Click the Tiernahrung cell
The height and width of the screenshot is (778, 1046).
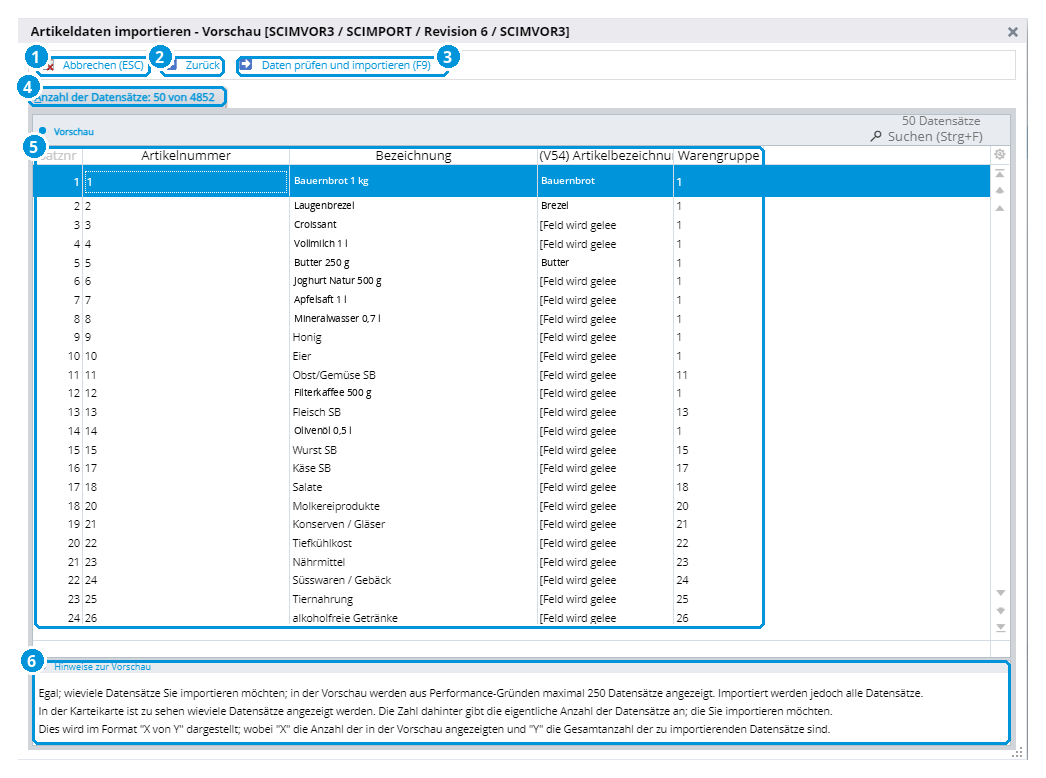[x=414, y=599]
